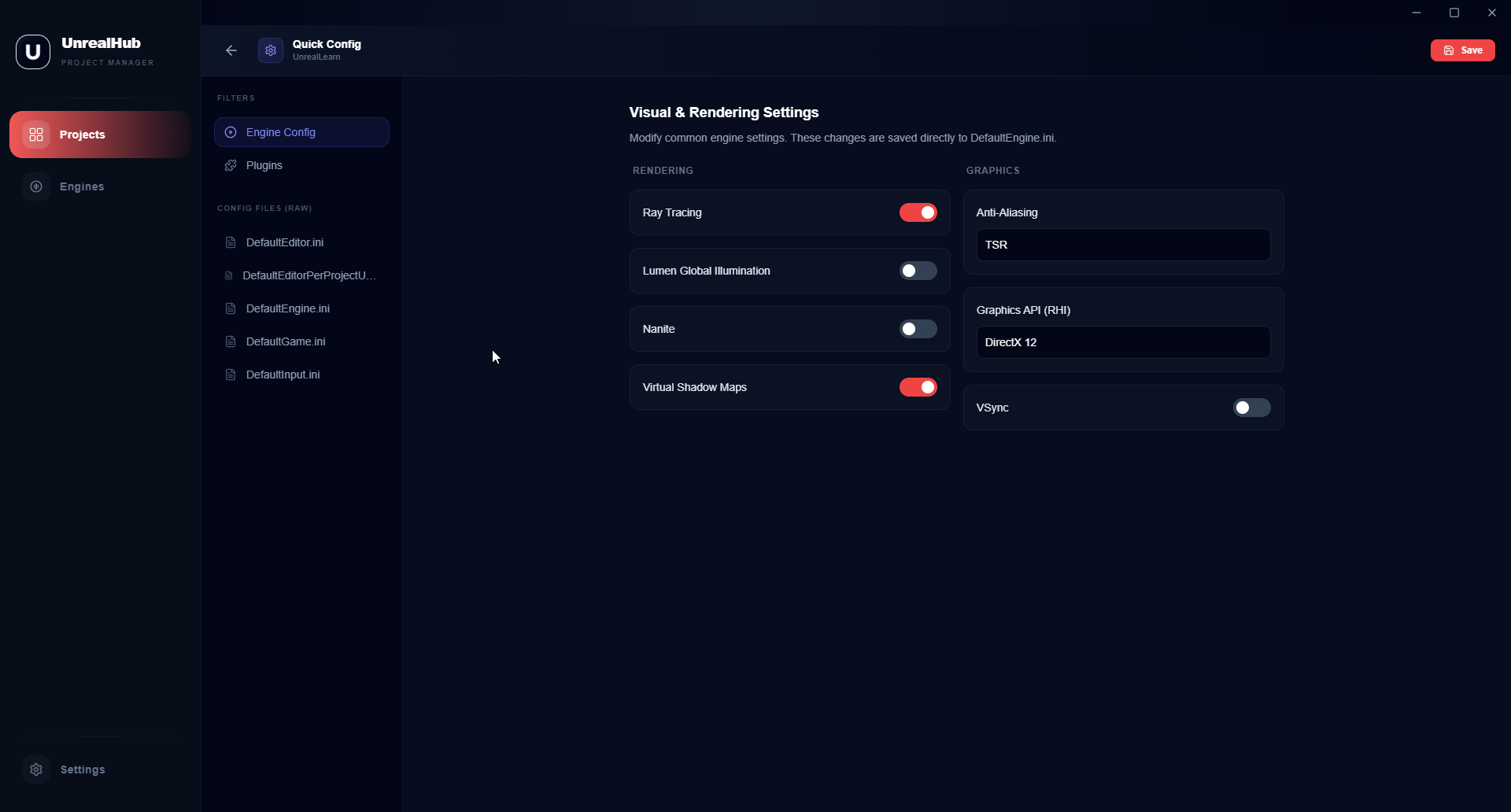Turn on Nanite

(x=918, y=329)
